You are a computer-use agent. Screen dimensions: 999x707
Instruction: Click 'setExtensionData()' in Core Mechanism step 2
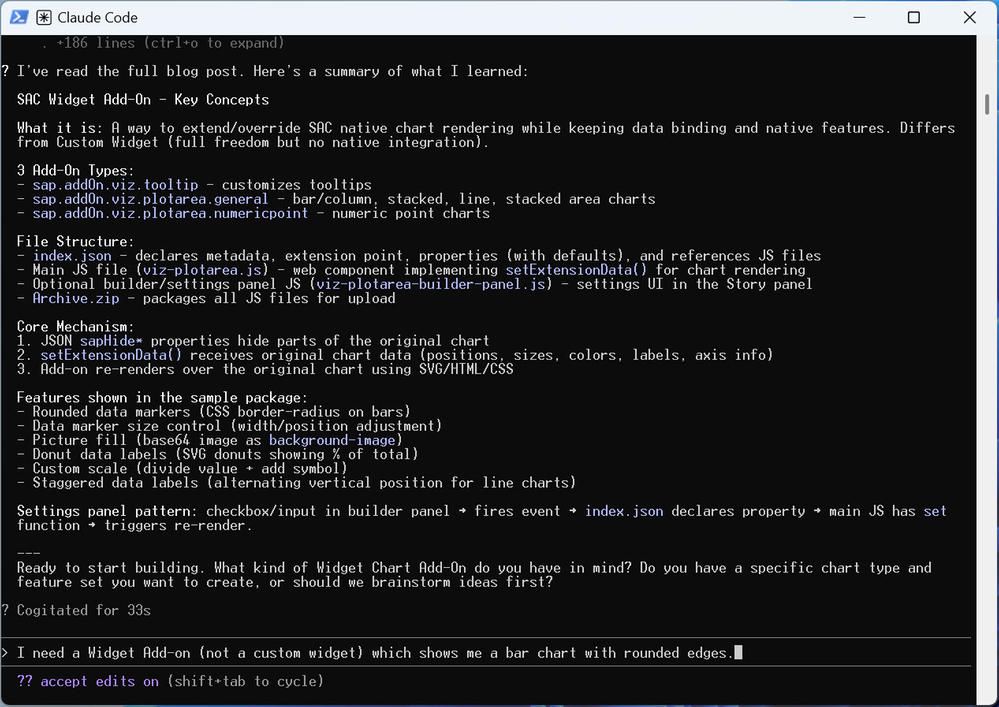pyautogui.click(x=111, y=355)
